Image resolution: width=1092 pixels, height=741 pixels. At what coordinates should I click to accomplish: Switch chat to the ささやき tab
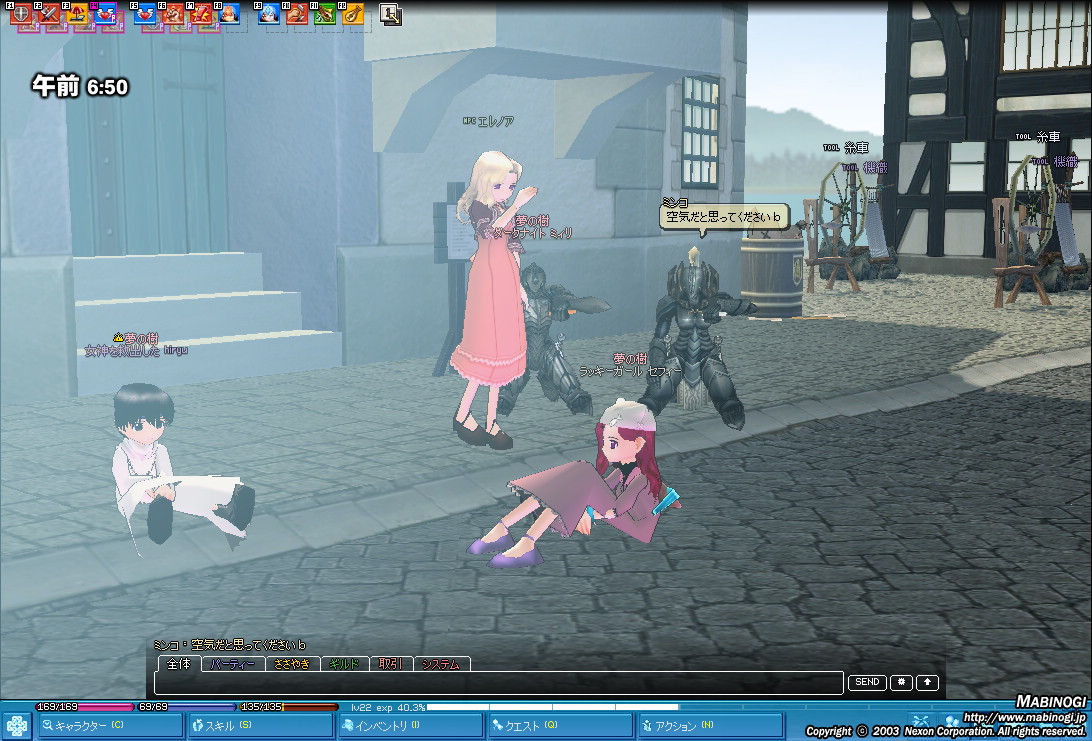[292, 664]
